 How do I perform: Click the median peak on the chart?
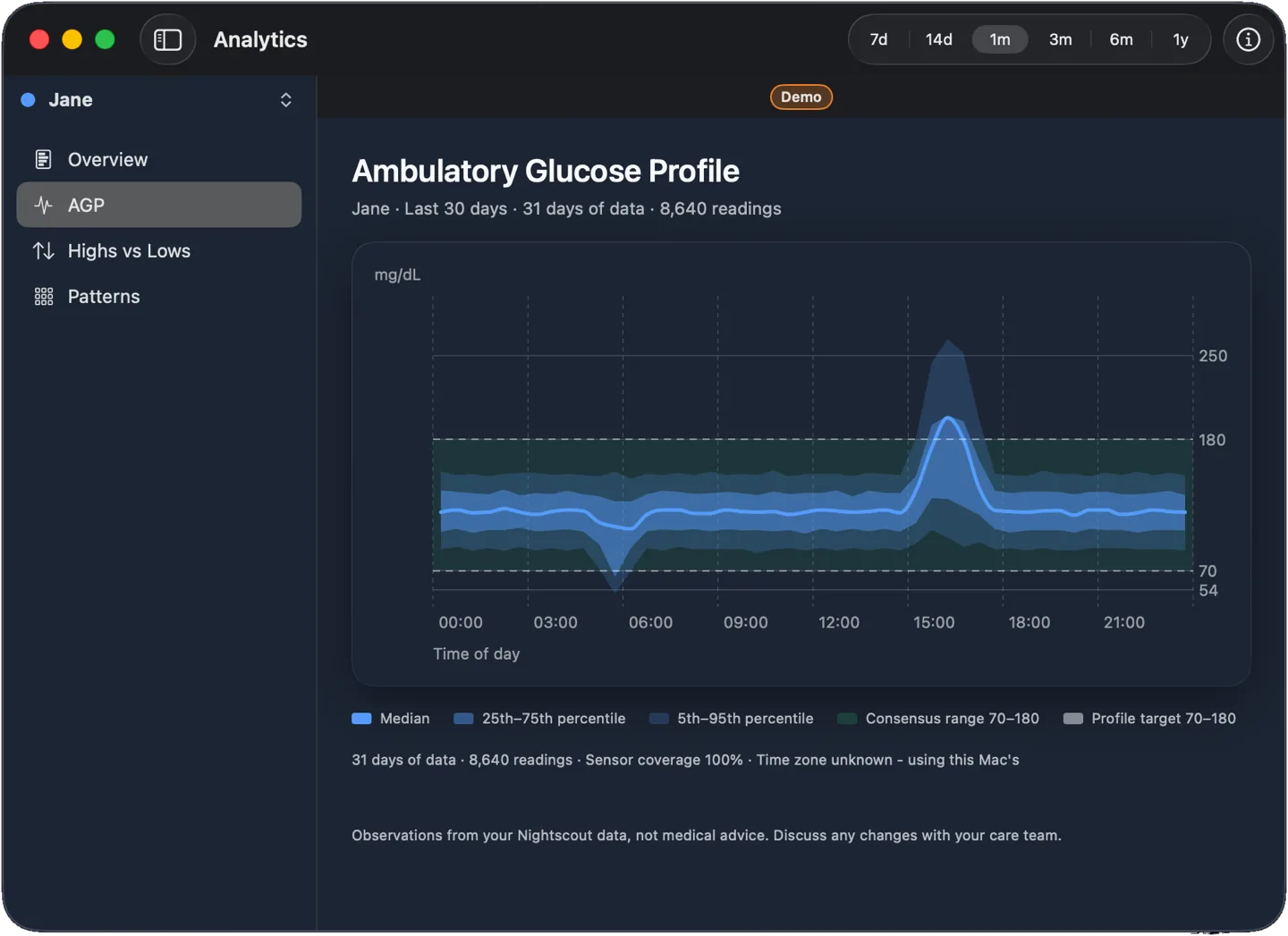coord(947,417)
